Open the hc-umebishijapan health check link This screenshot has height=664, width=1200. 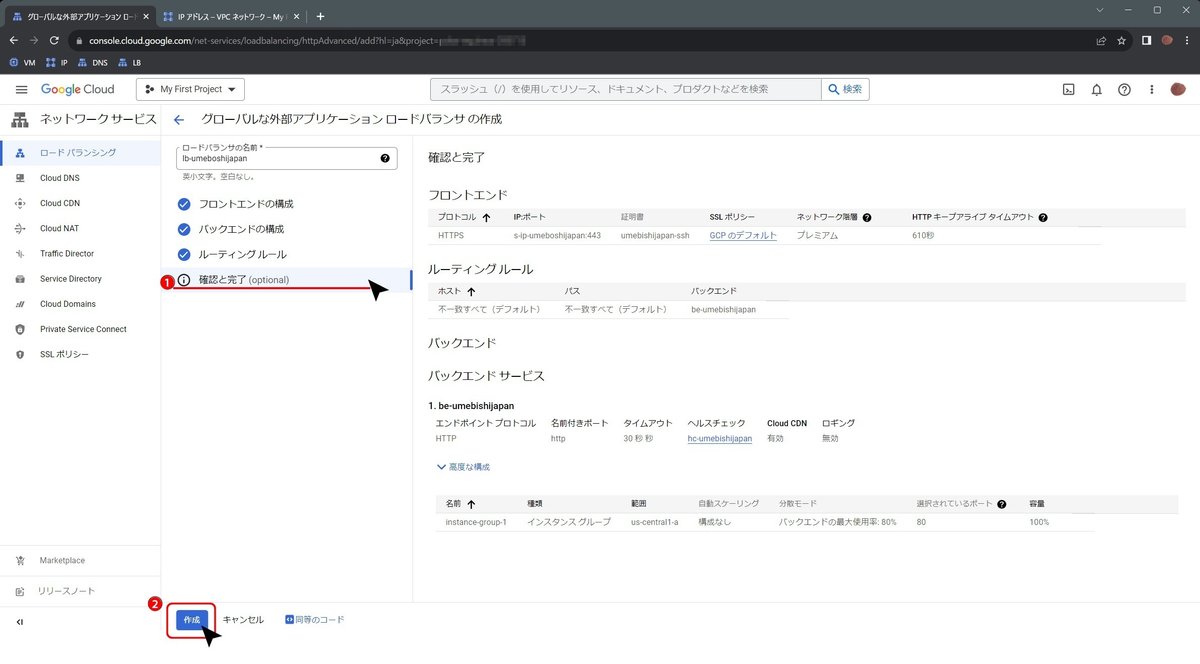click(x=720, y=439)
